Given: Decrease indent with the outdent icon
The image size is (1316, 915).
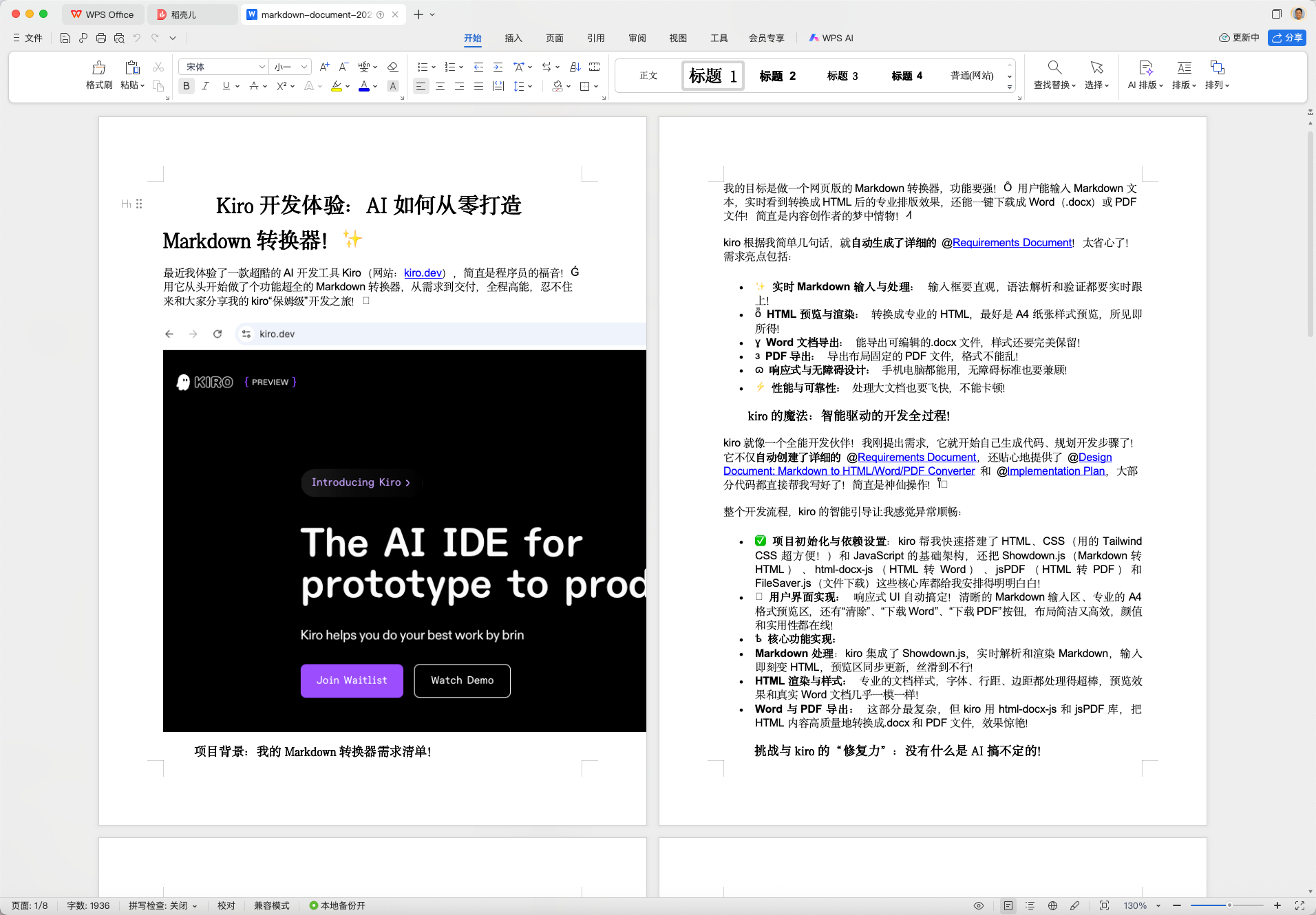Looking at the screenshot, I should pyautogui.click(x=478, y=67).
